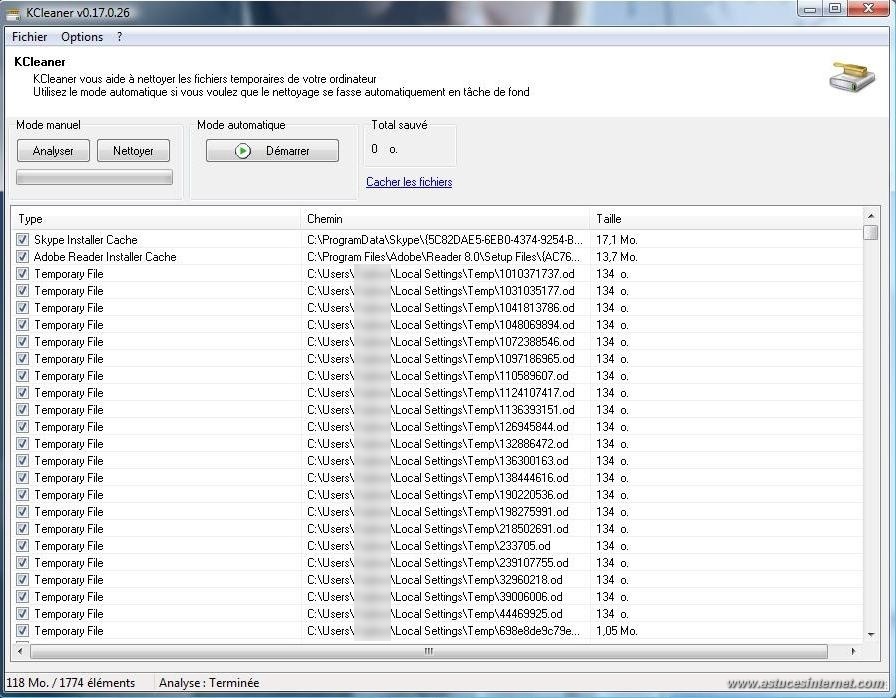The width and height of the screenshot is (896, 698).
Task: Click status text 118 Mo. / 1774 éléments
Action: click(x=71, y=683)
